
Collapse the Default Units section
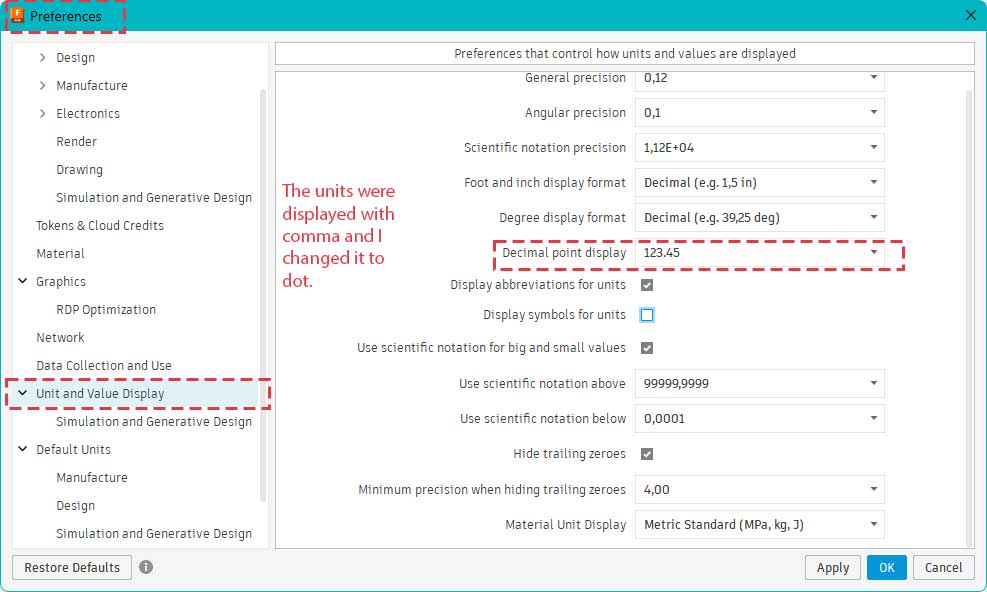click(22, 449)
